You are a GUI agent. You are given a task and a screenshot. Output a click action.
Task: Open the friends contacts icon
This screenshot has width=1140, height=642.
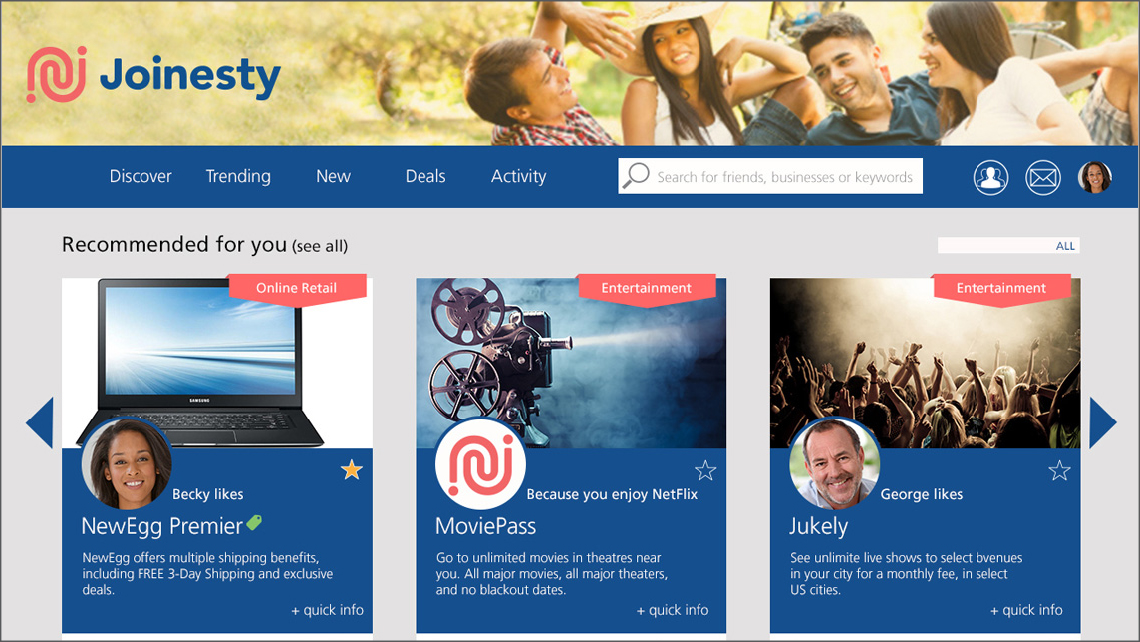pos(991,177)
